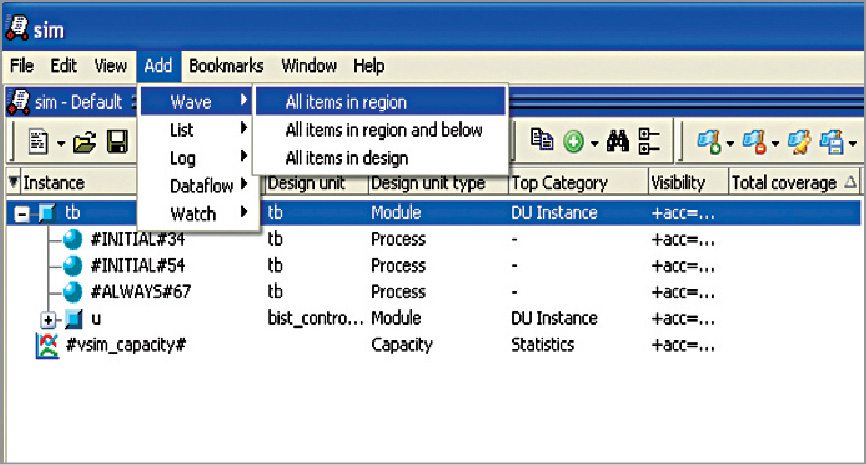Open dropdown arrow next to green Add icon
This screenshot has height=465, width=866.
(x=594, y=144)
